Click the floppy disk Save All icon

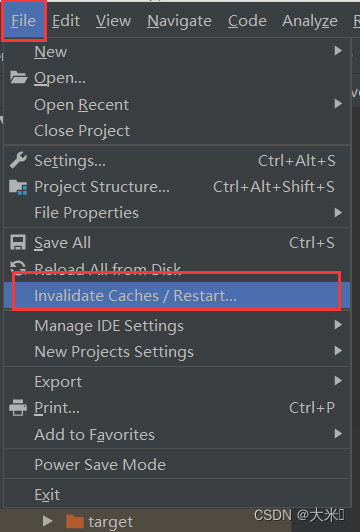point(18,243)
